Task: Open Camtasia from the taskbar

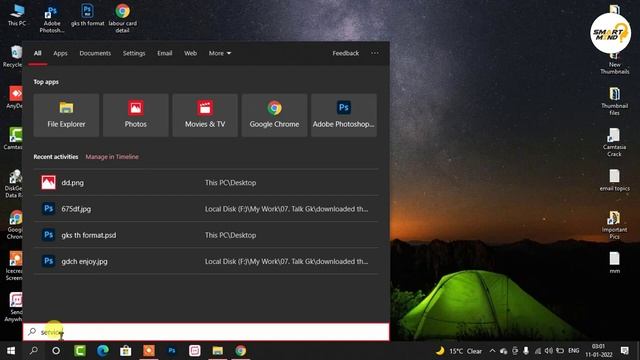Action: point(80,351)
